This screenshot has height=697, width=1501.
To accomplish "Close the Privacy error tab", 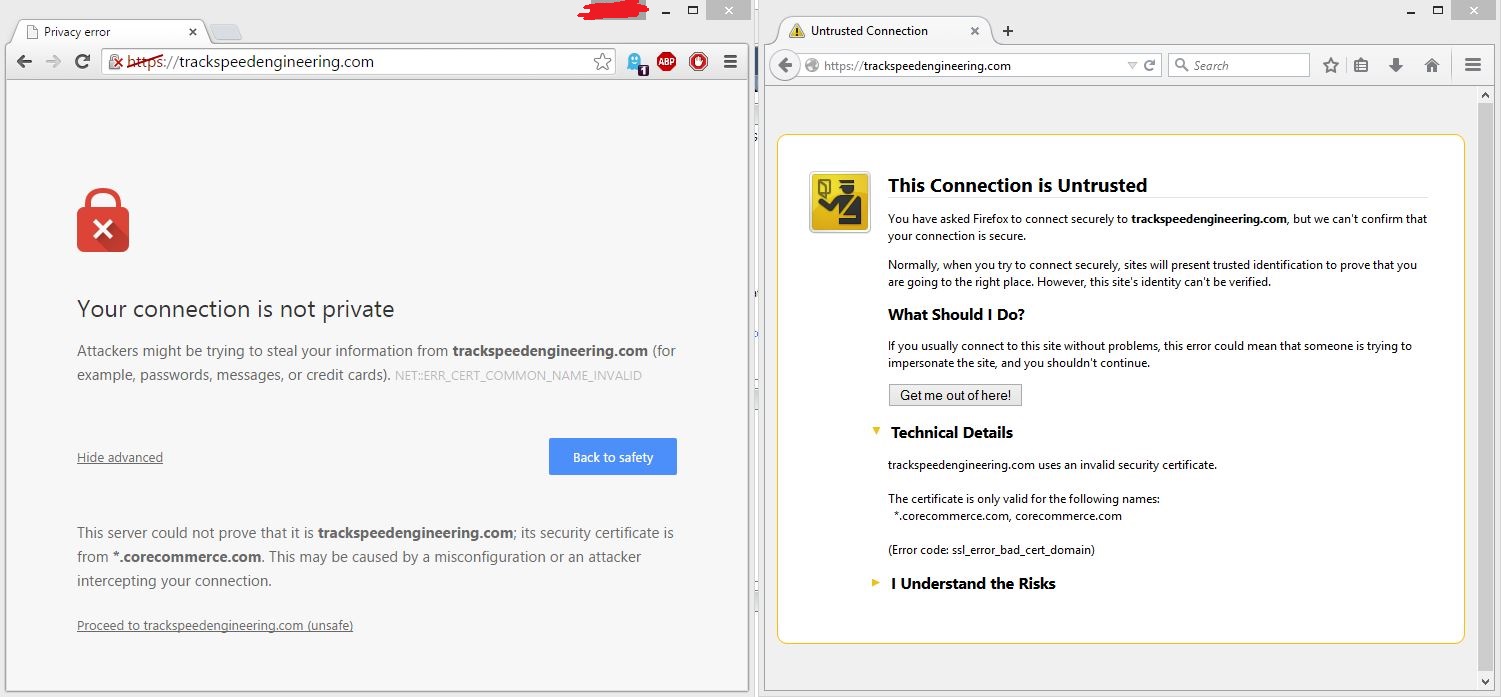I will (194, 31).
